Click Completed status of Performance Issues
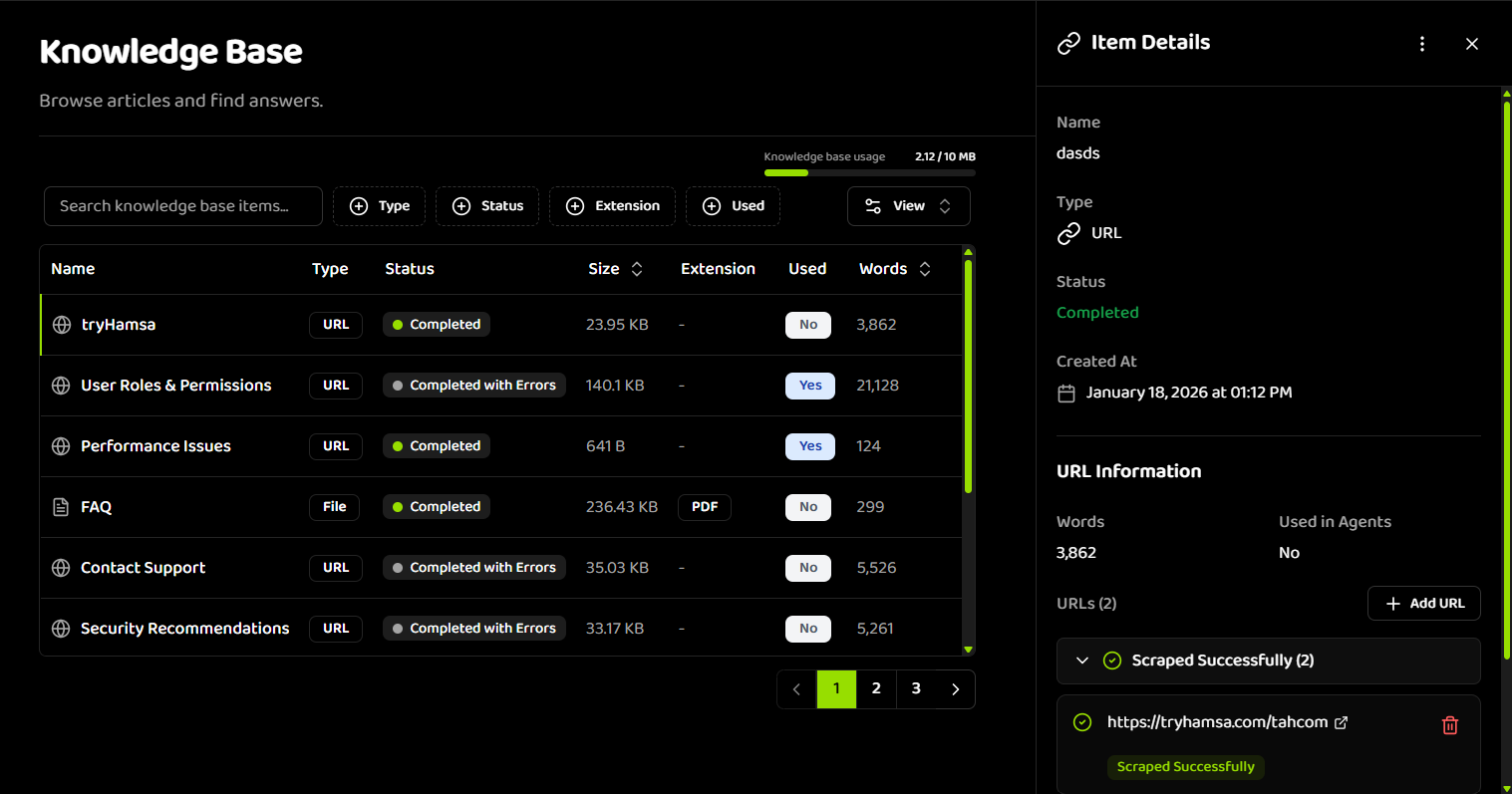Screen dimensions: 1512x794 (x=437, y=446)
